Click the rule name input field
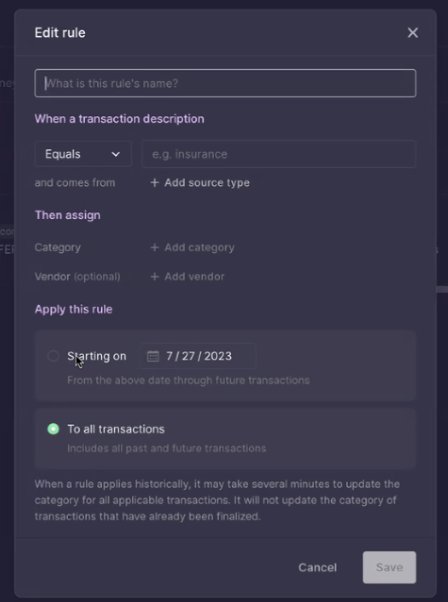 tap(225, 83)
